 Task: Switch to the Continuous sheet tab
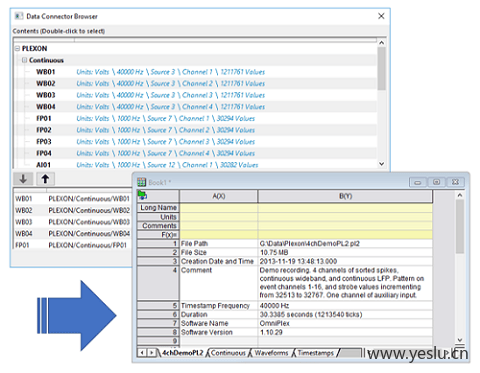pyautogui.click(x=228, y=353)
